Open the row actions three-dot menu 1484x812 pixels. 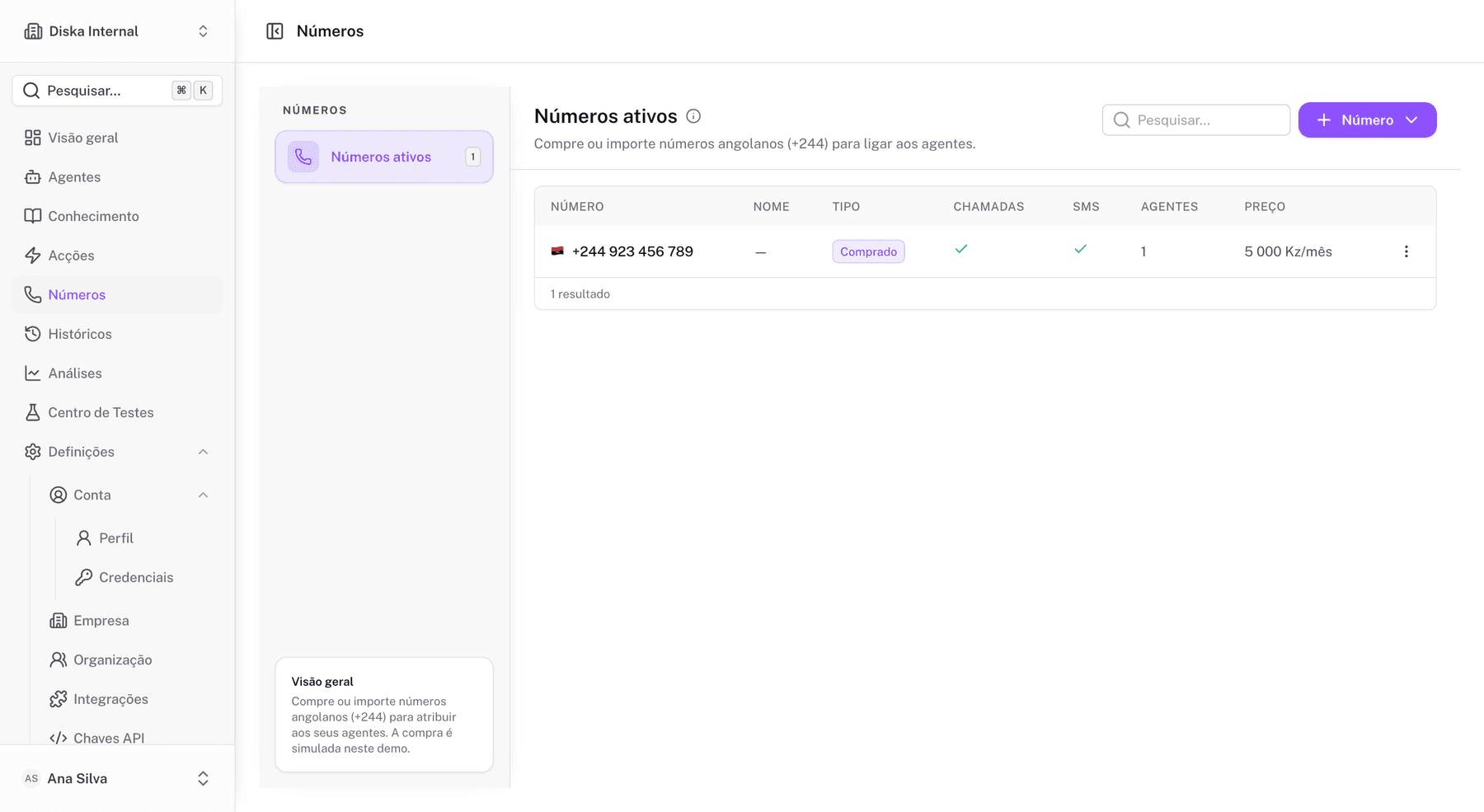tap(1407, 251)
